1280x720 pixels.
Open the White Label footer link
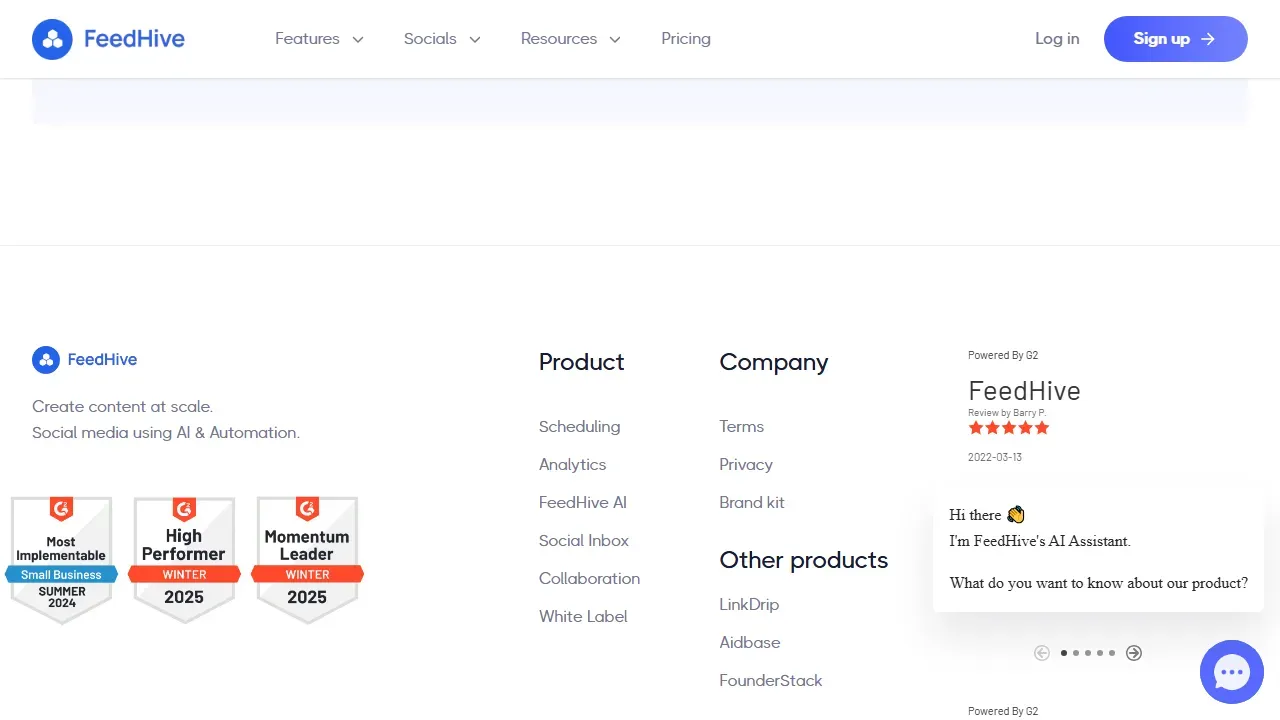point(583,616)
